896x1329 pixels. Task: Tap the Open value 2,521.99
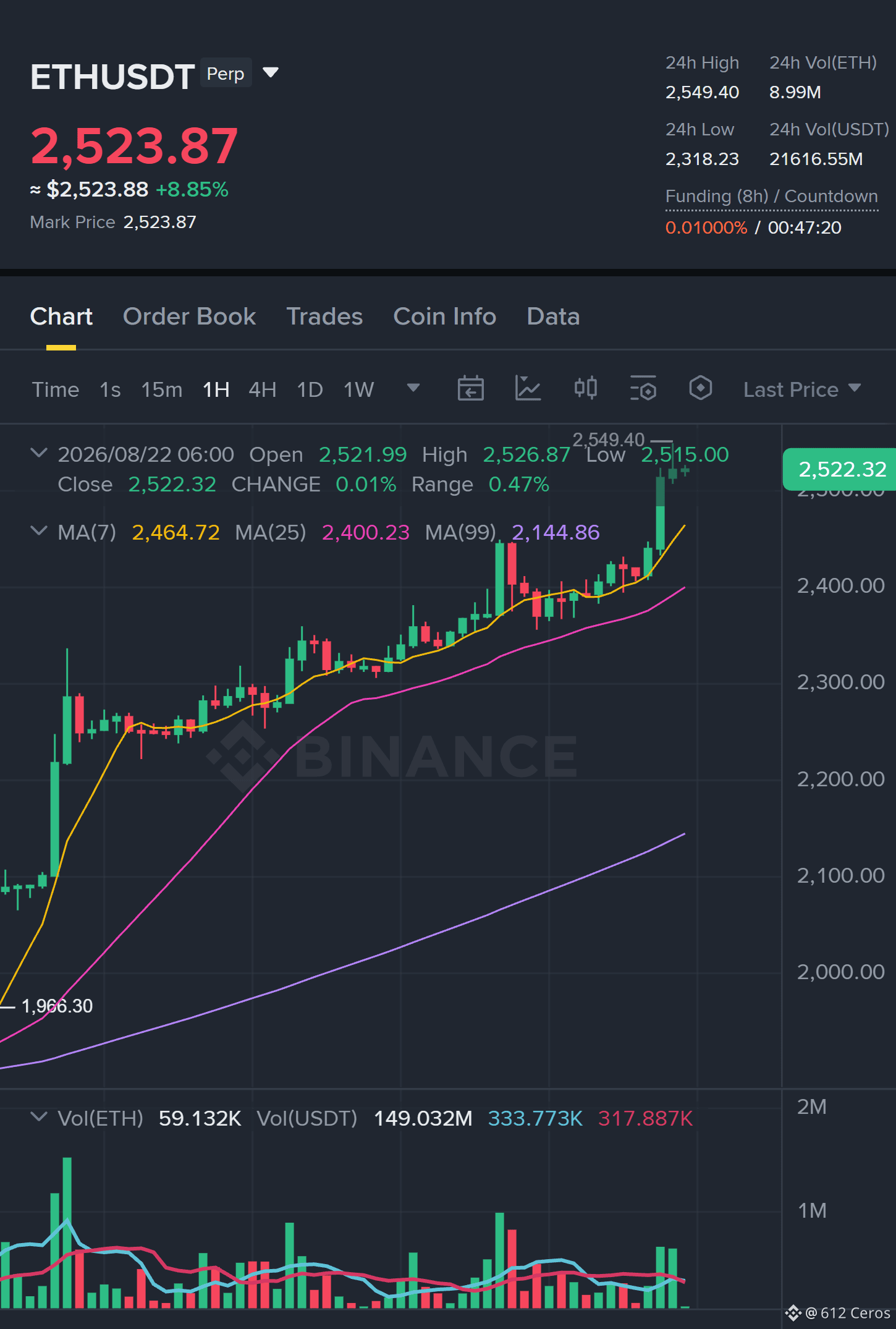(363, 454)
